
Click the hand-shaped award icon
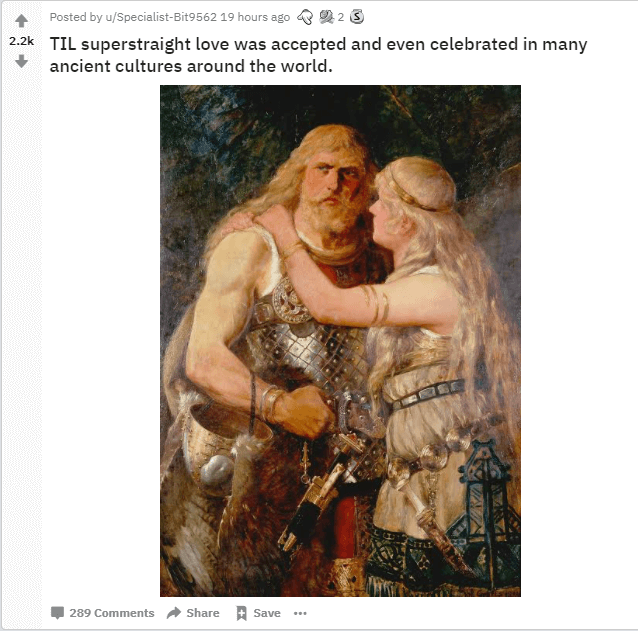[305, 17]
